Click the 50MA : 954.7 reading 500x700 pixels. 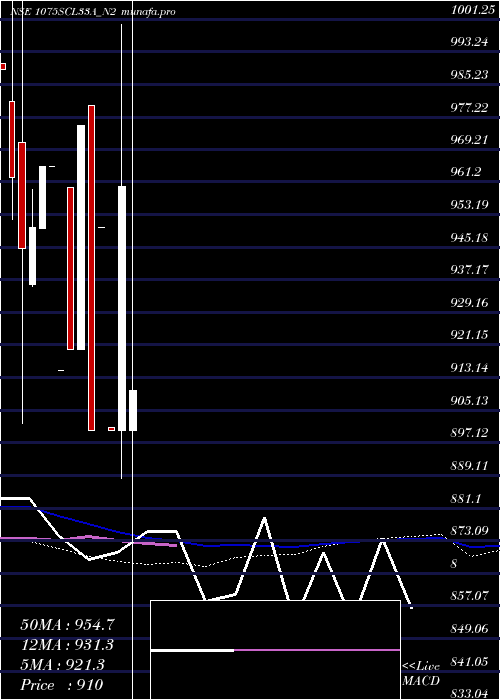point(67,625)
